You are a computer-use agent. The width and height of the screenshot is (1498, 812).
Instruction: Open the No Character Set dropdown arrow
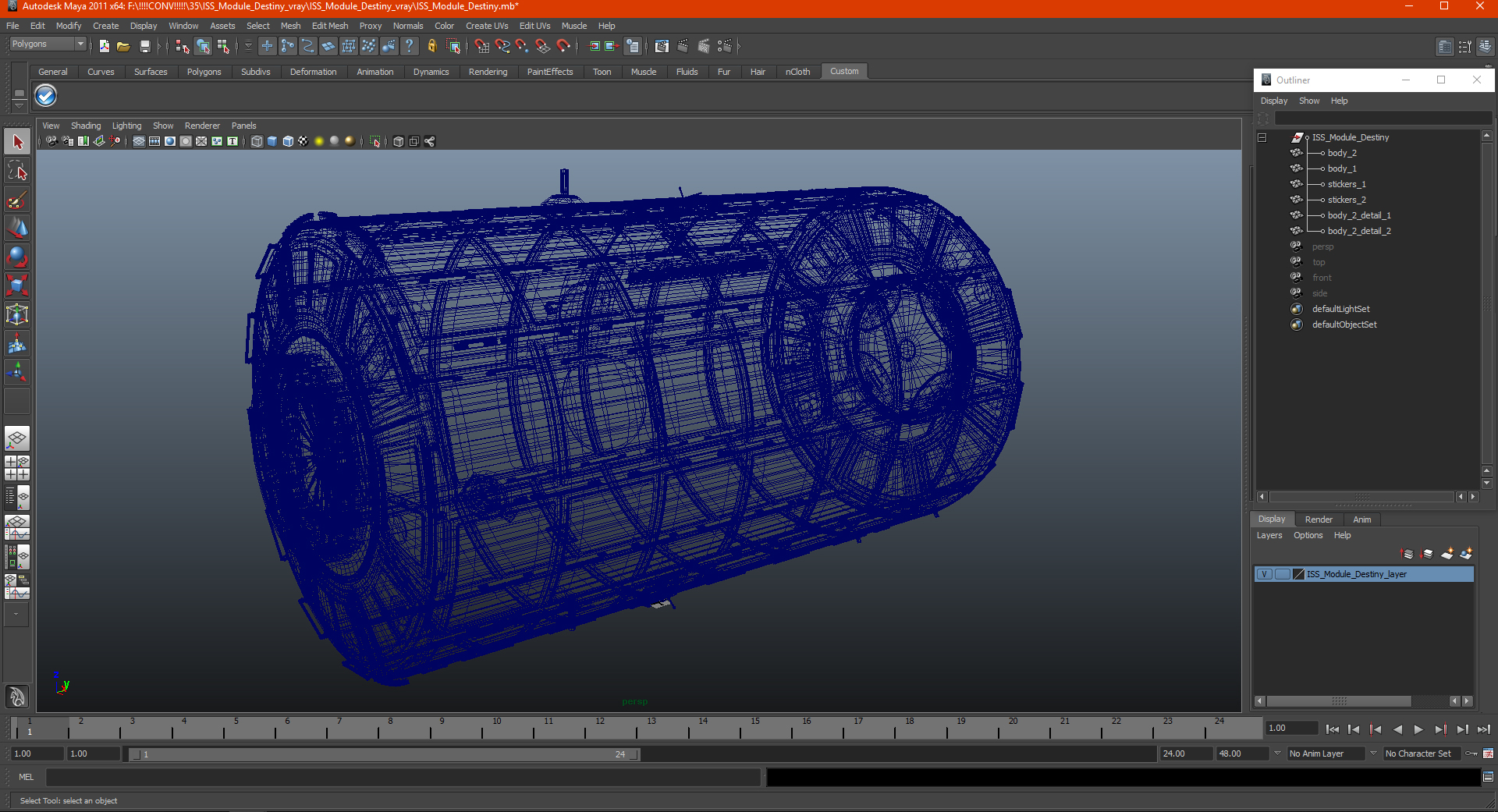coord(1373,753)
